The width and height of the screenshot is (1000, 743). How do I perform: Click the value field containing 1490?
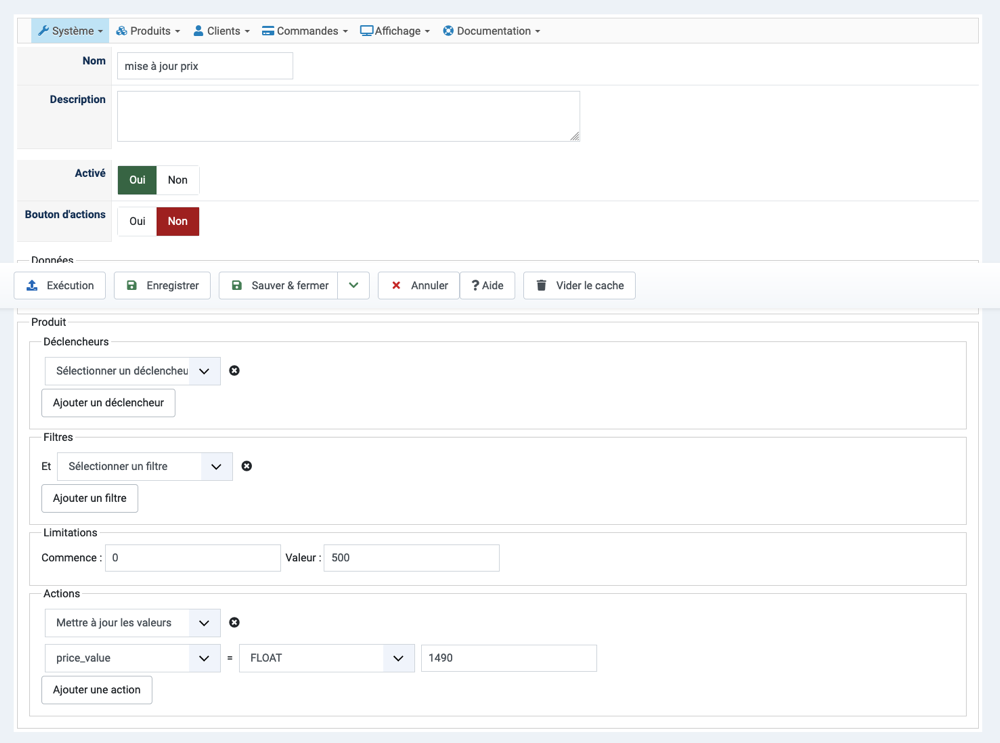(x=509, y=658)
